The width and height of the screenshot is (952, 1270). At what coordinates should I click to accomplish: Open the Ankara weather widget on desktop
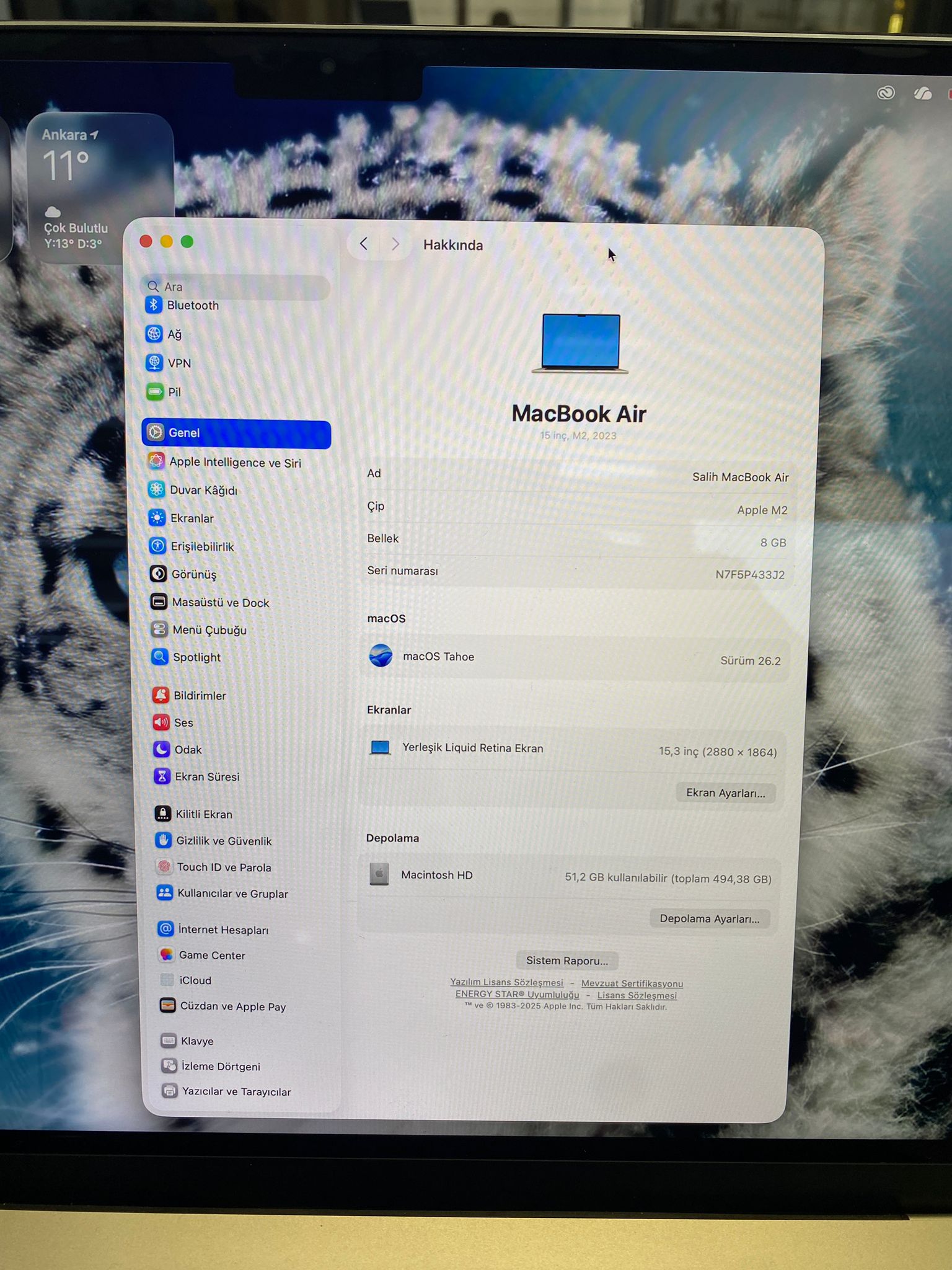coord(99,189)
